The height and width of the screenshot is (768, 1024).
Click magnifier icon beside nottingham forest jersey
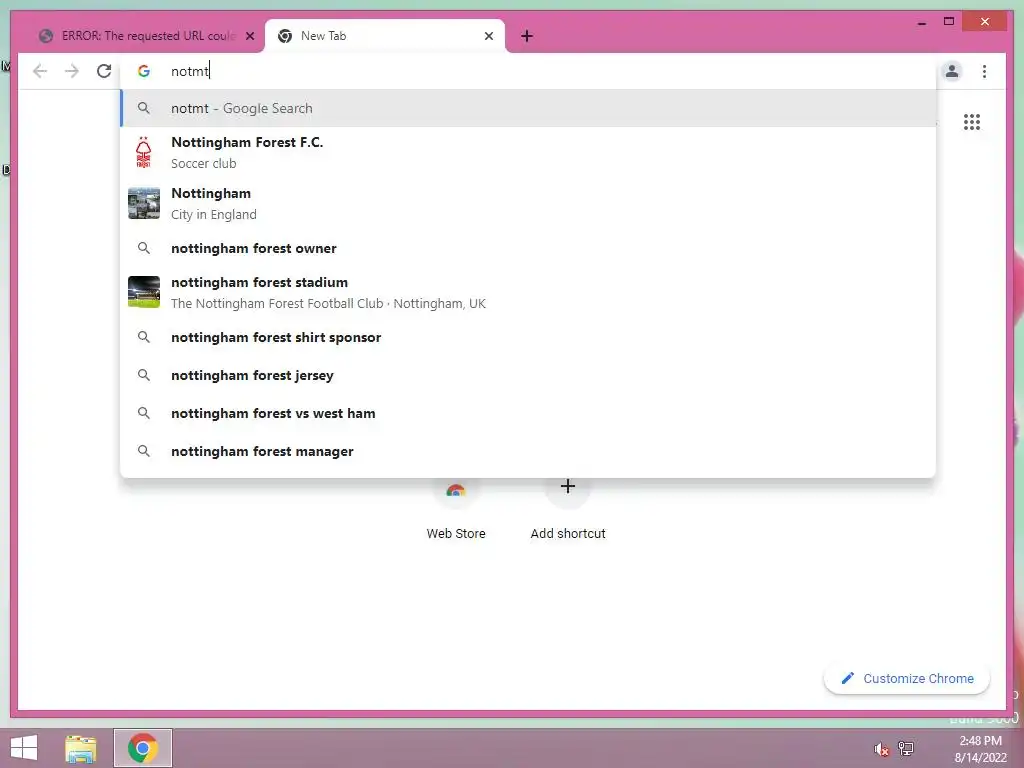click(144, 375)
